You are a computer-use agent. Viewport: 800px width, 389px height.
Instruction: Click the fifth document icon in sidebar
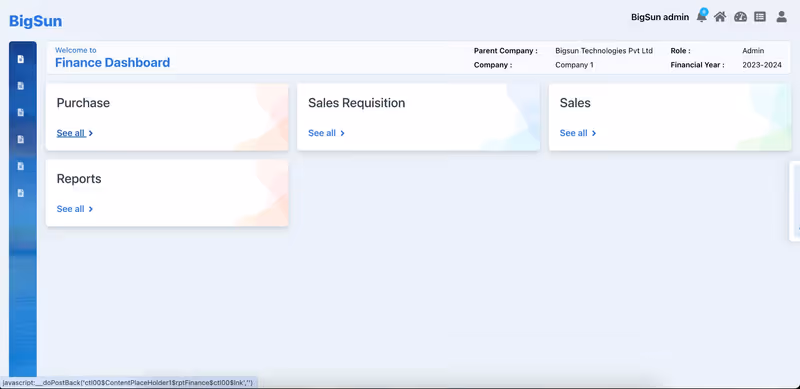[21, 166]
